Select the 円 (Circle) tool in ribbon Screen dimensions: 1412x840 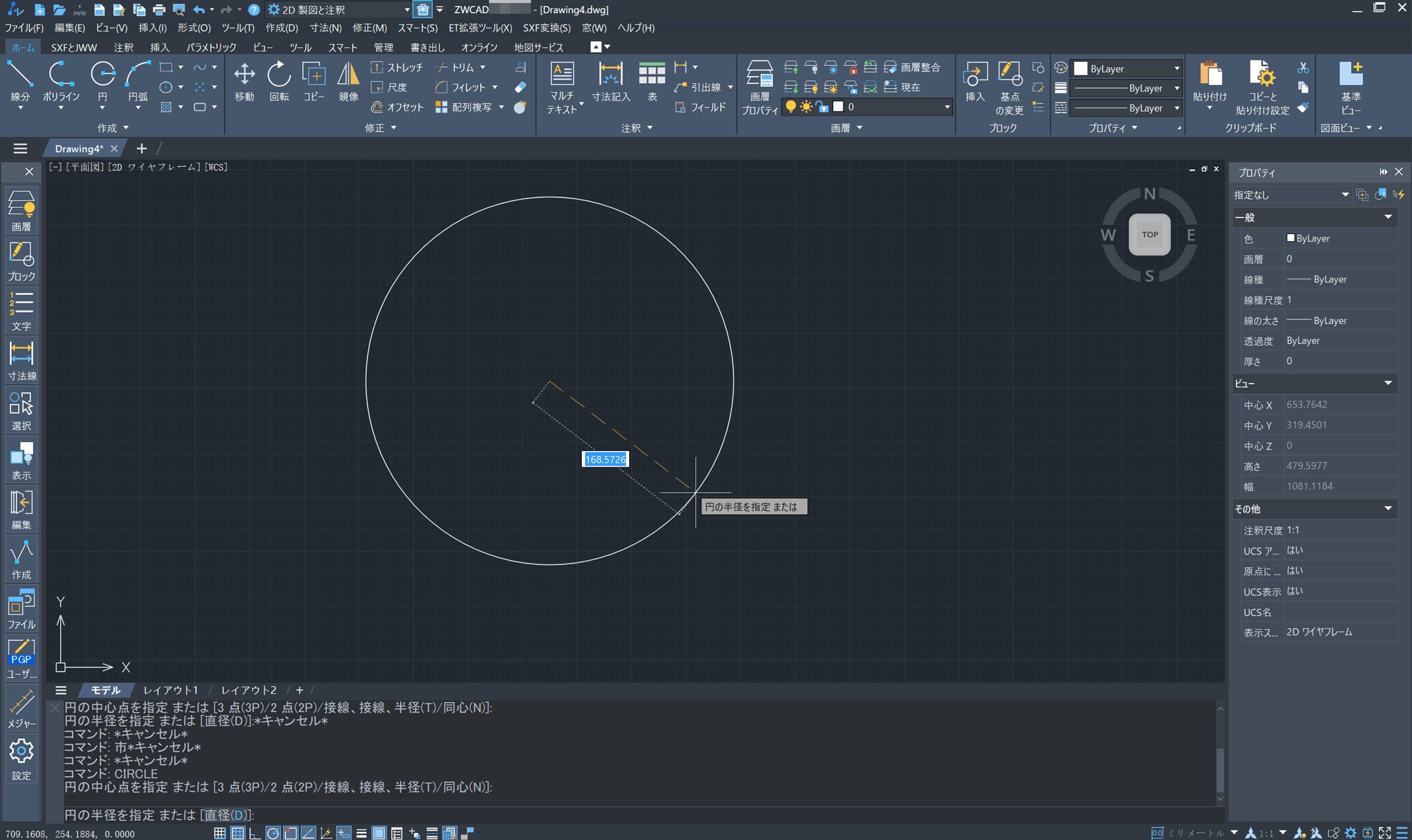[x=102, y=81]
